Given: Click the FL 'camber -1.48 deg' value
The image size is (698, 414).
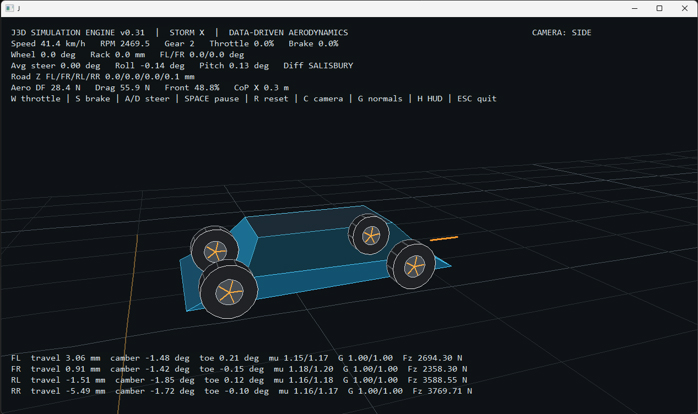Looking at the screenshot, I should pos(150,358).
